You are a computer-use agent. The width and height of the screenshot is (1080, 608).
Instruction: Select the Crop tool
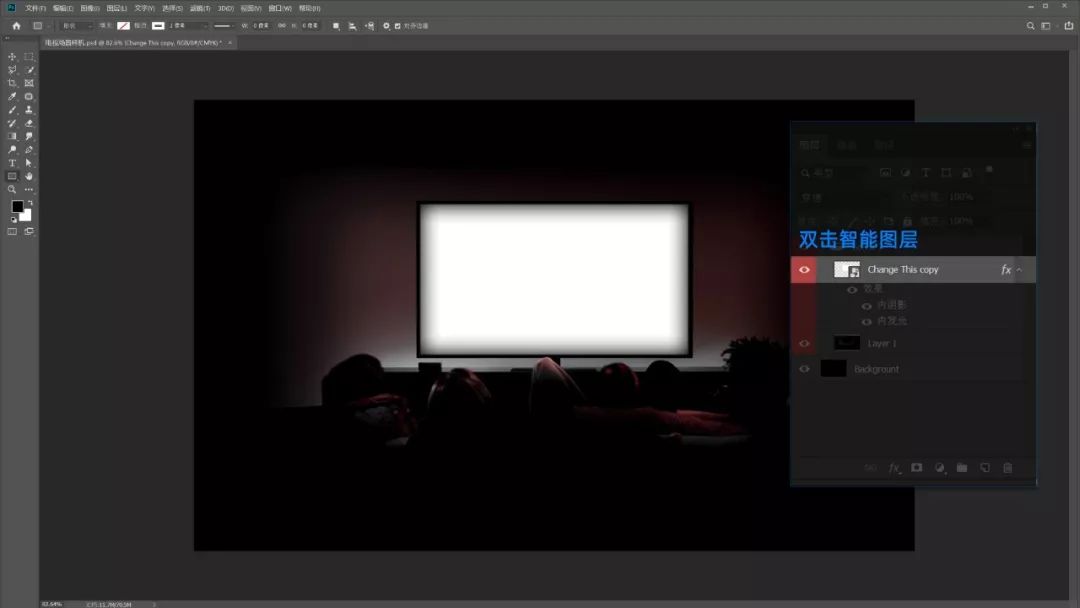coord(12,83)
